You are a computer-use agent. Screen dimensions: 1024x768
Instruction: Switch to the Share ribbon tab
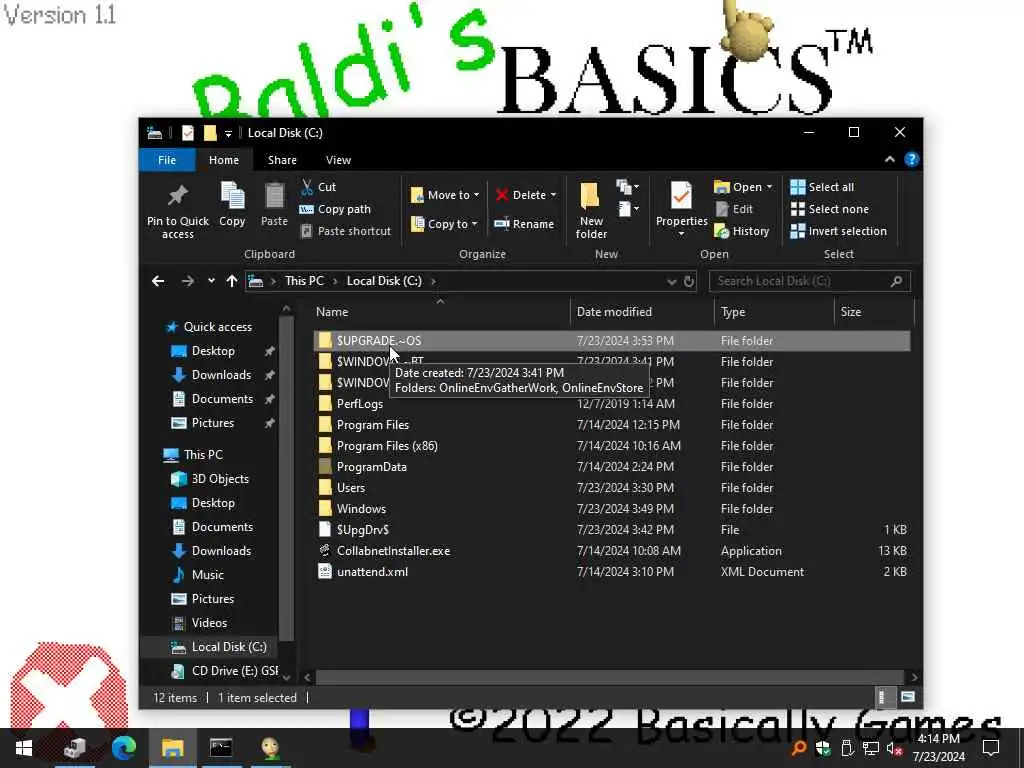click(x=282, y=160)
